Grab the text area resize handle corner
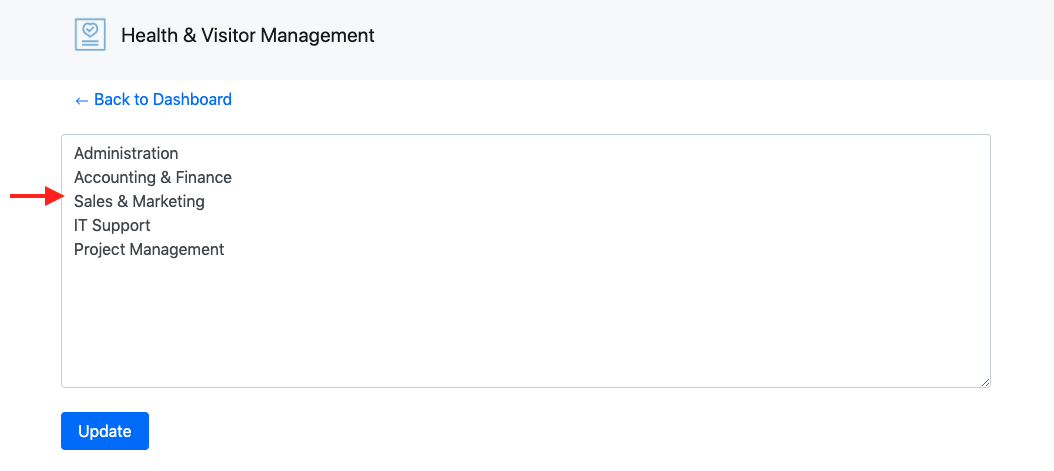The image size is (1054, 471). [x=985, y=382]
